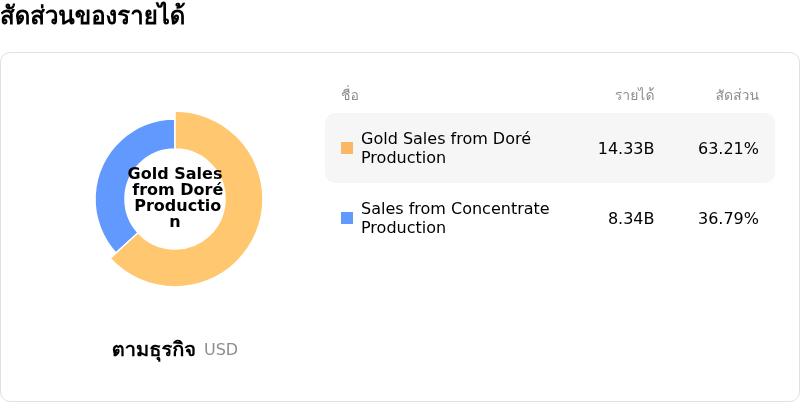Screen dimensions: 800x402
Task: Sort by the ชื่อ column header
Action: click(350, 95)
